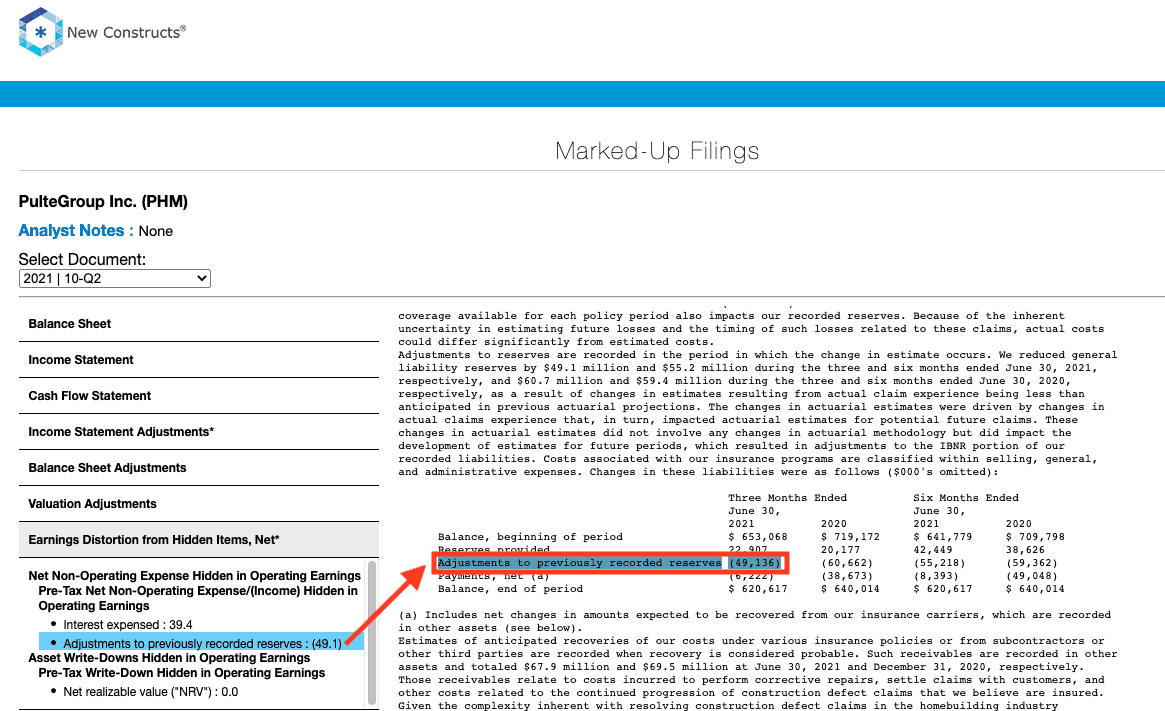Select Adjustments to previously recorded reserves : (49.1) item
1165x711 pixels.
(x=202, y=643)
